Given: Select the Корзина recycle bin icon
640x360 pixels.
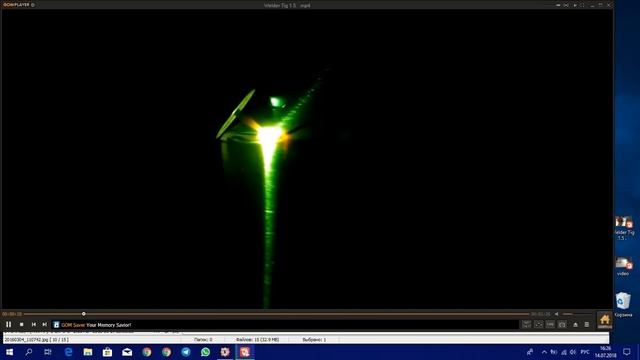Looking at the screenshot, I should (x=623, y=304).
